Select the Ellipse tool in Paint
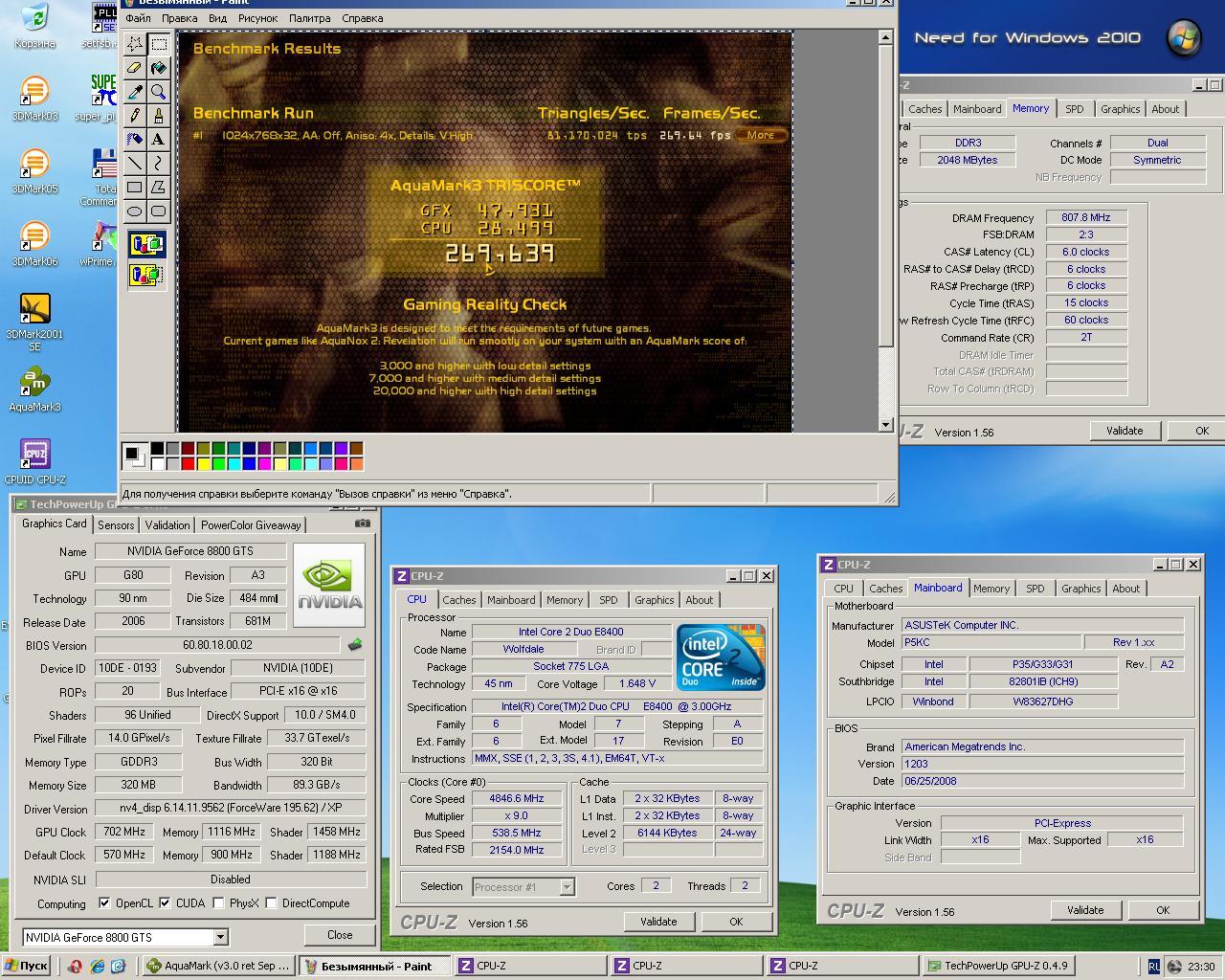 [x=135, y=212]
